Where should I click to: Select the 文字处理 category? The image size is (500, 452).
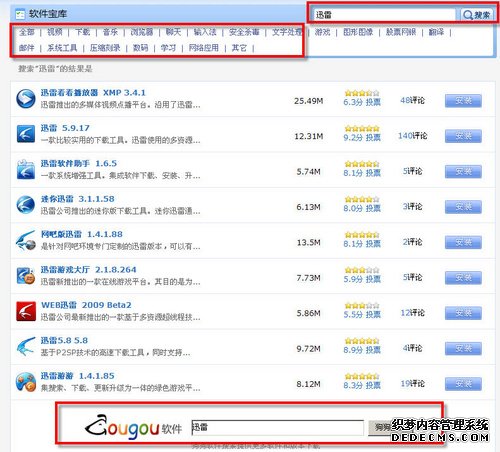287,32
